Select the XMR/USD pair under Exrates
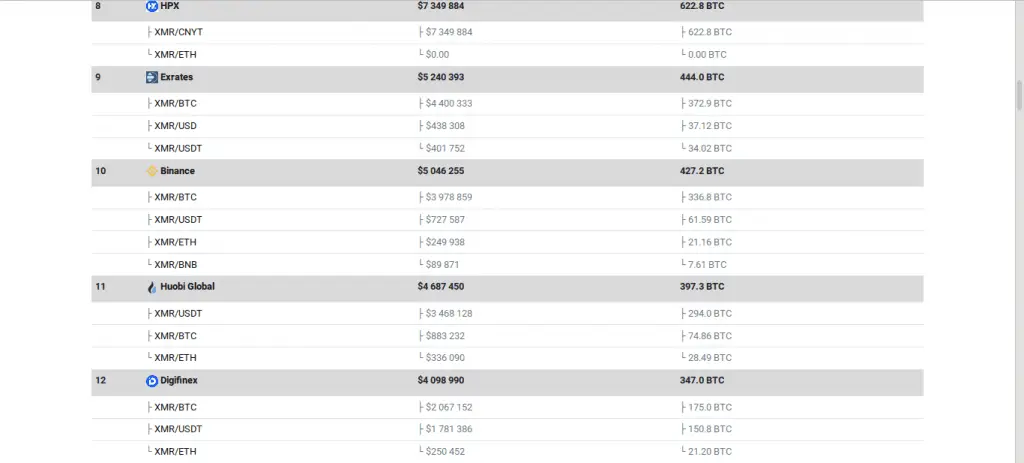This screenshot has width=1024, height=463. pos(175,126)
